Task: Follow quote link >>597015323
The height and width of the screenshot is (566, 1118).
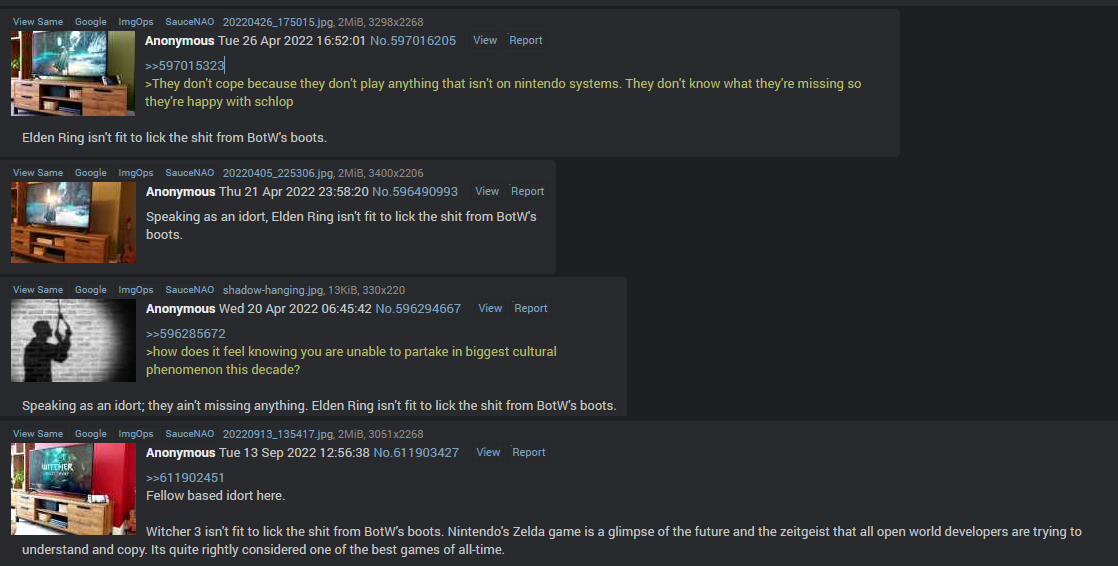Action: (185, 66)
